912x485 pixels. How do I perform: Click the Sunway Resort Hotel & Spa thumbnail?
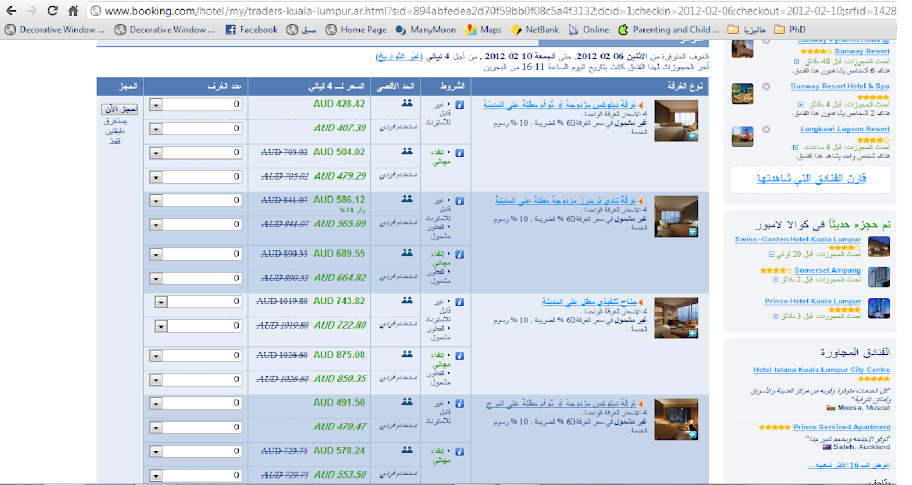742,94
